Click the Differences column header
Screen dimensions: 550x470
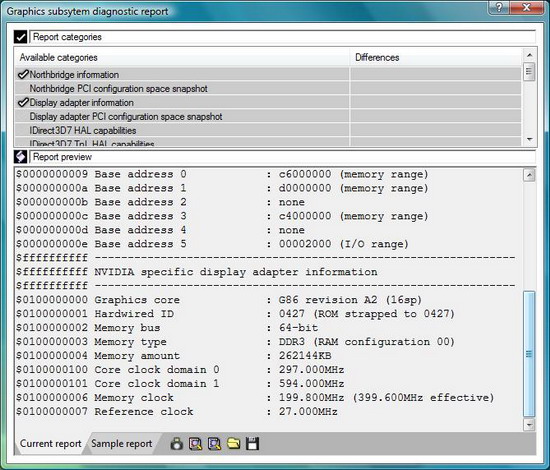point(436,57)
